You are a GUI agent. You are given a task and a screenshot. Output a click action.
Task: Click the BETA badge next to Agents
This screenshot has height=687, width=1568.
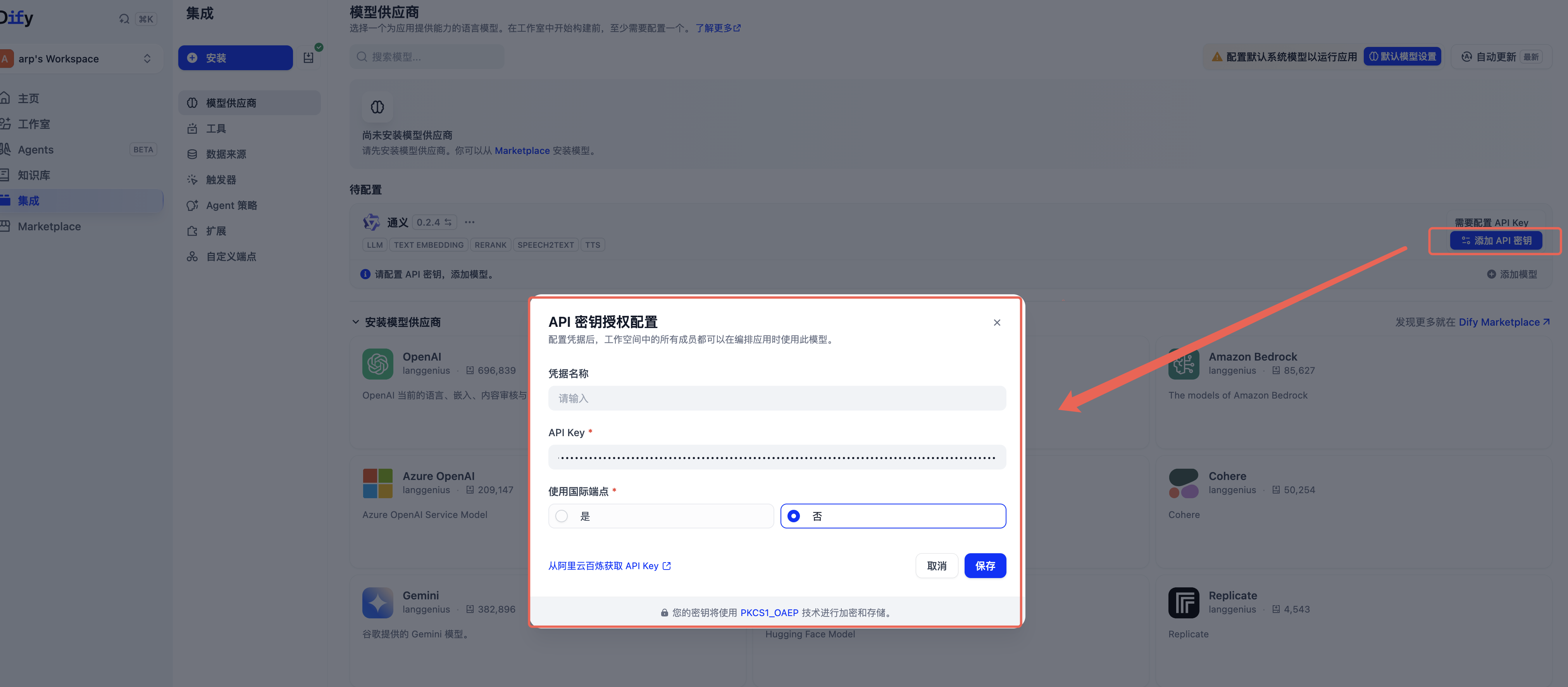click(x=143, y=149)
